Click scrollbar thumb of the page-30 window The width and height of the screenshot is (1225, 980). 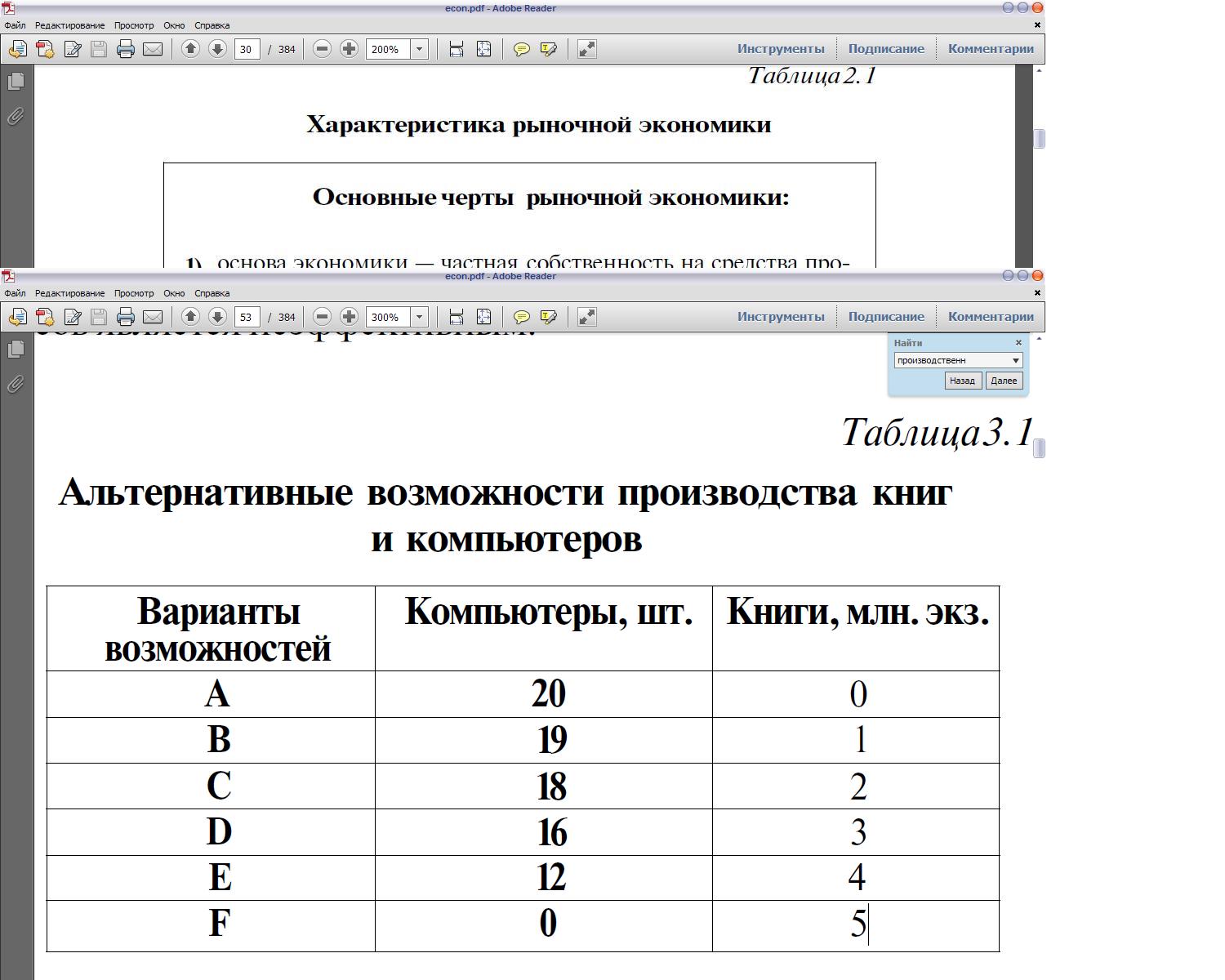pos(1039,139)
